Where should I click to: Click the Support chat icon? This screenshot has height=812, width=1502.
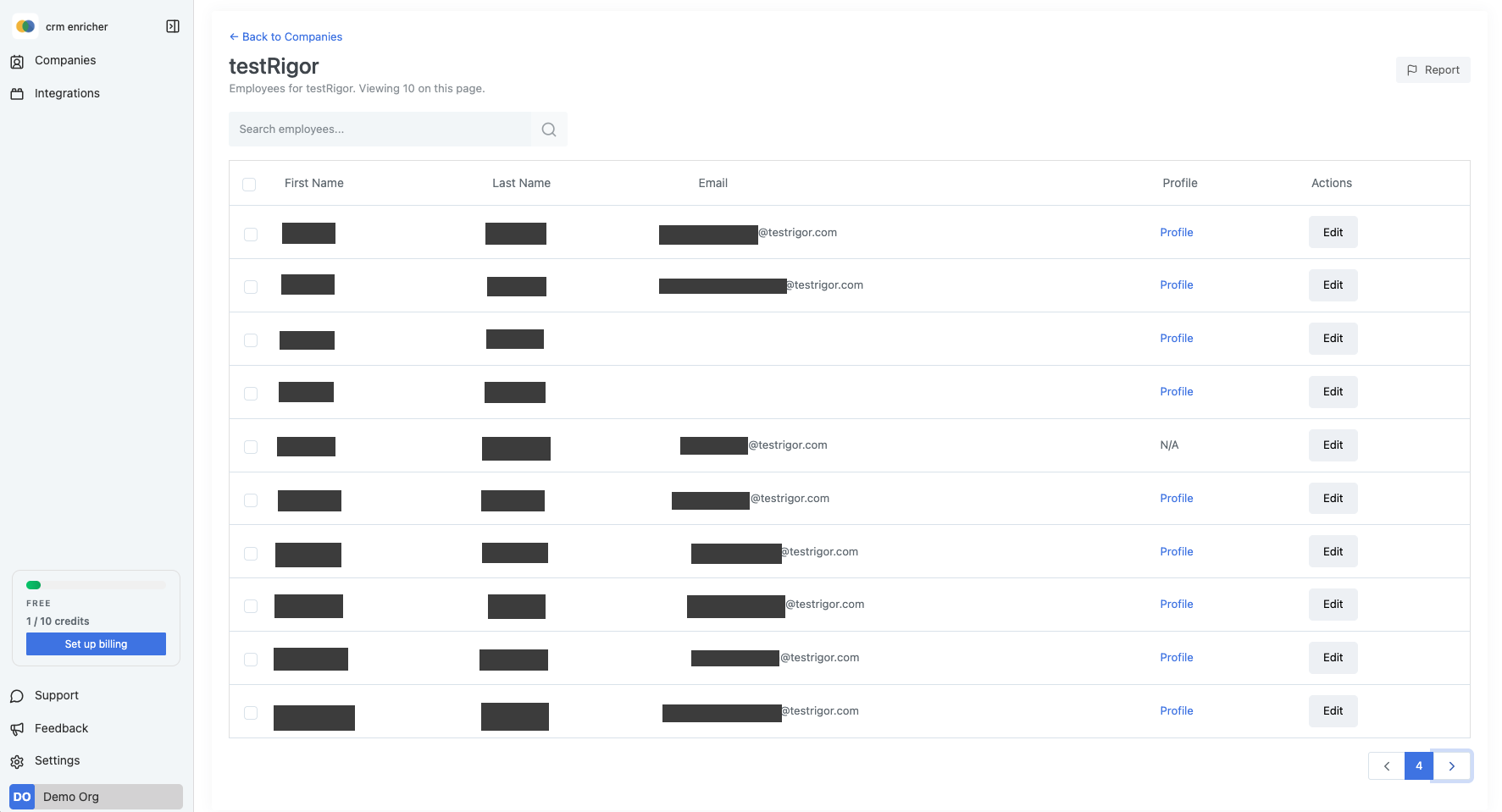point(17,696)
